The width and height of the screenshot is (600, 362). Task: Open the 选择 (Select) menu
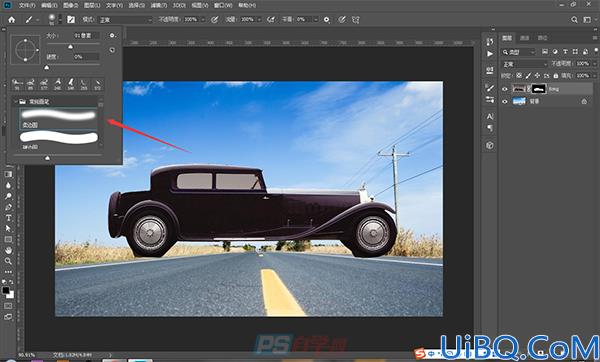tap(136, 5)
